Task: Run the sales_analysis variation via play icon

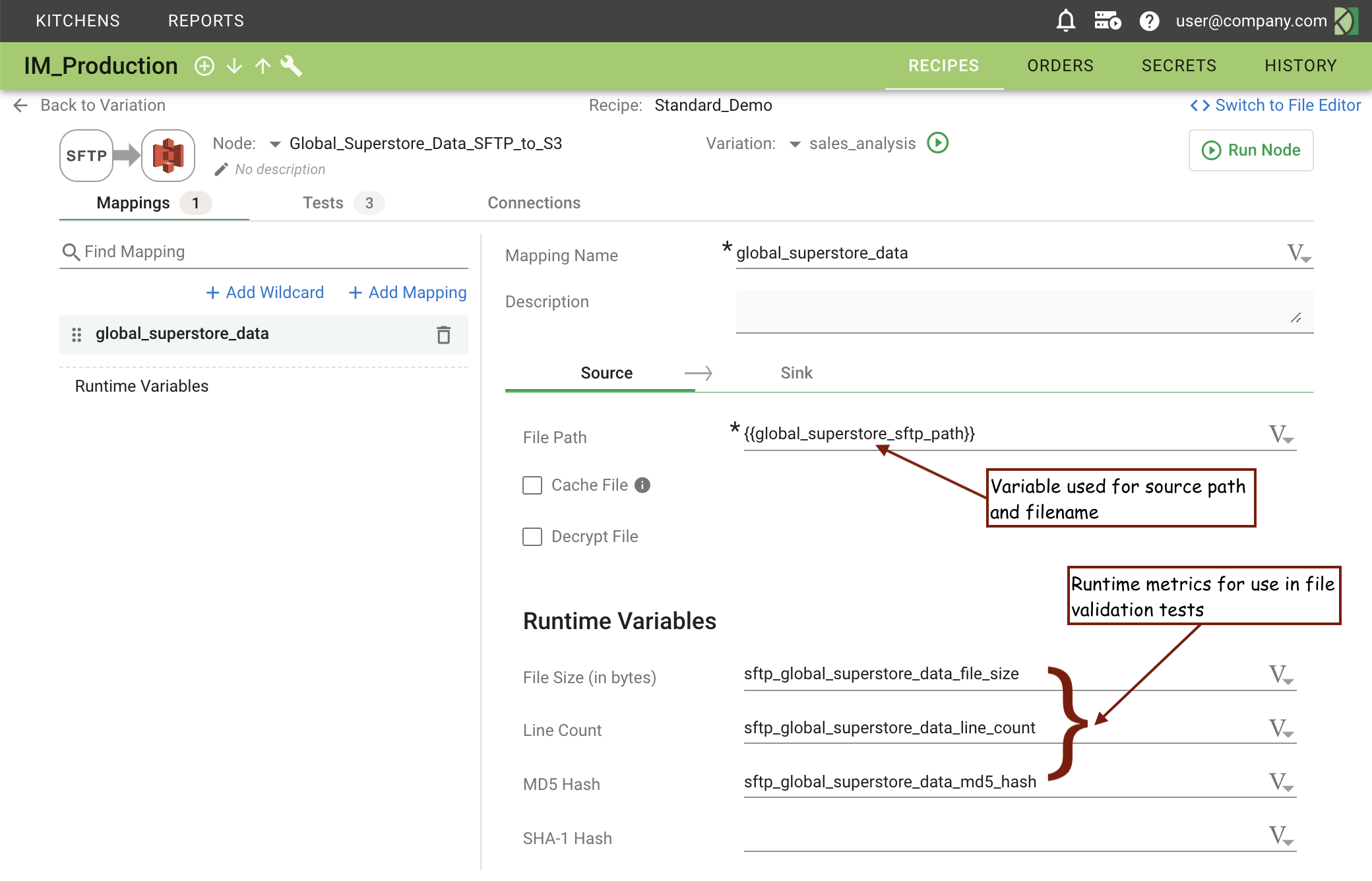Action: [938, 143]
